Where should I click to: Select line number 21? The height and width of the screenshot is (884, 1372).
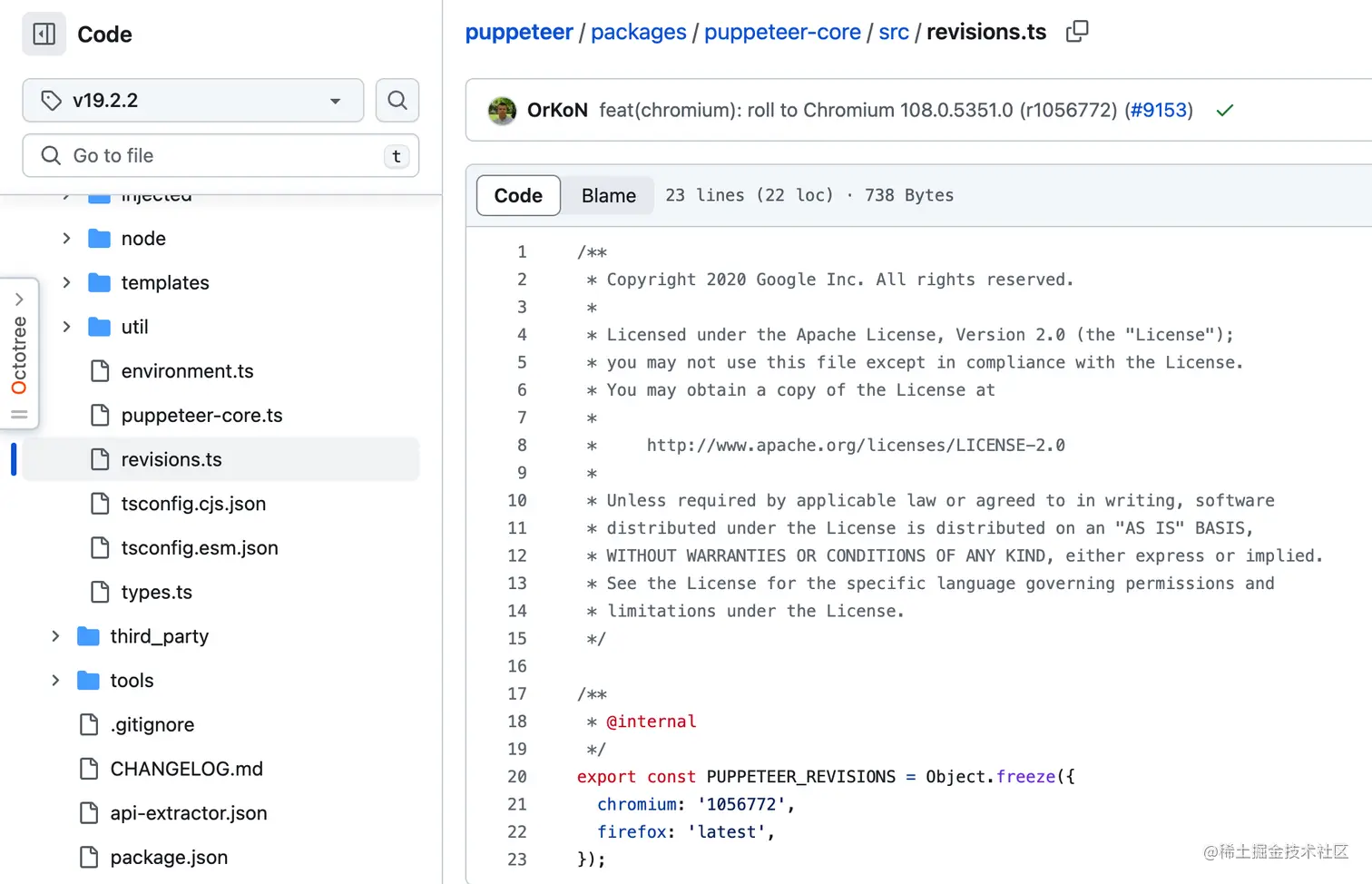pos(516,804)
